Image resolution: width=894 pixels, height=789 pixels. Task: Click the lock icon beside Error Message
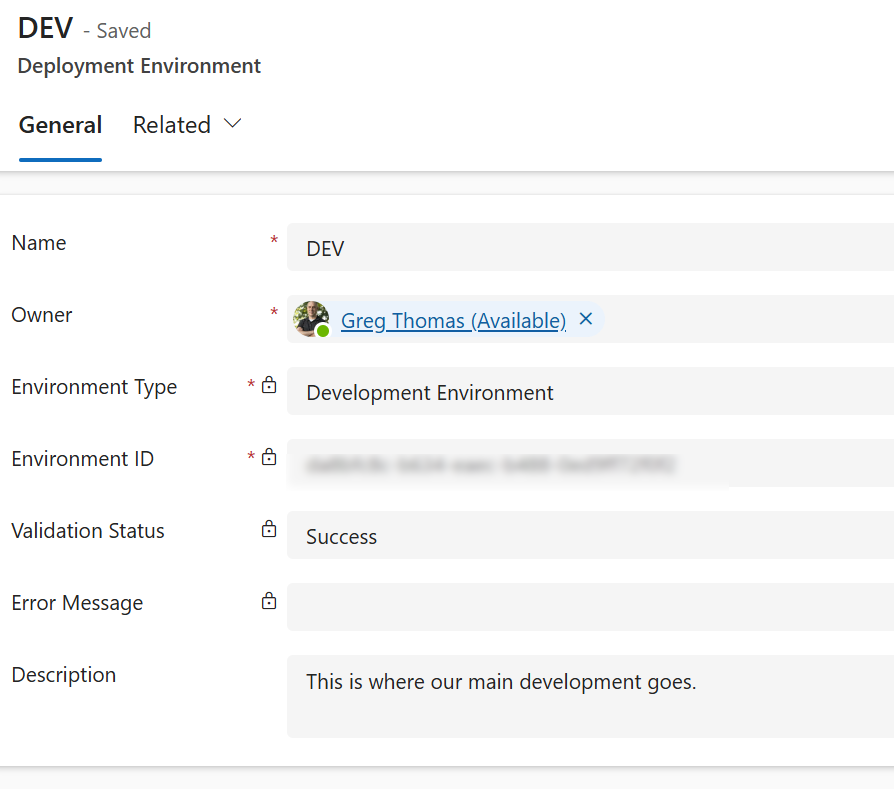click(269, 602)
